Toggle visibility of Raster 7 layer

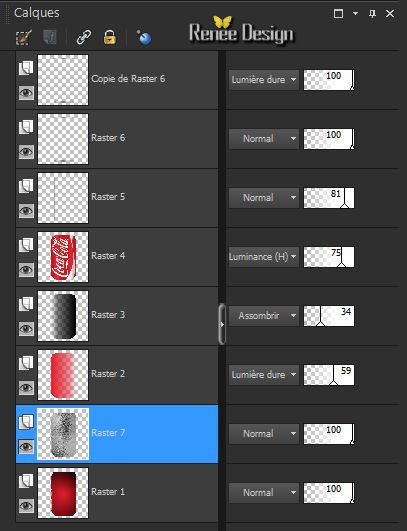click(x=26, y=447)
